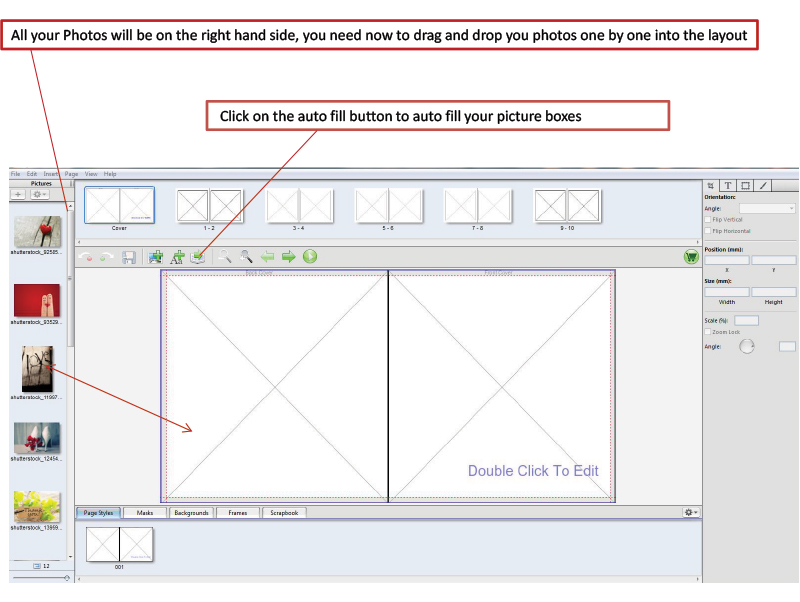The height and width of the screenshot is (602, 800).
Task: Click the auto fill picture boxes button
Action: pos(198,257)
